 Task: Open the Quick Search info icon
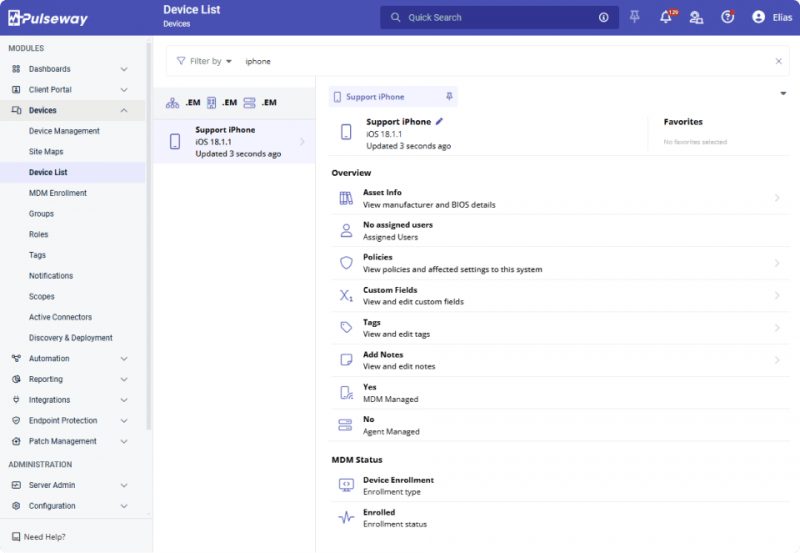point(604,17)
